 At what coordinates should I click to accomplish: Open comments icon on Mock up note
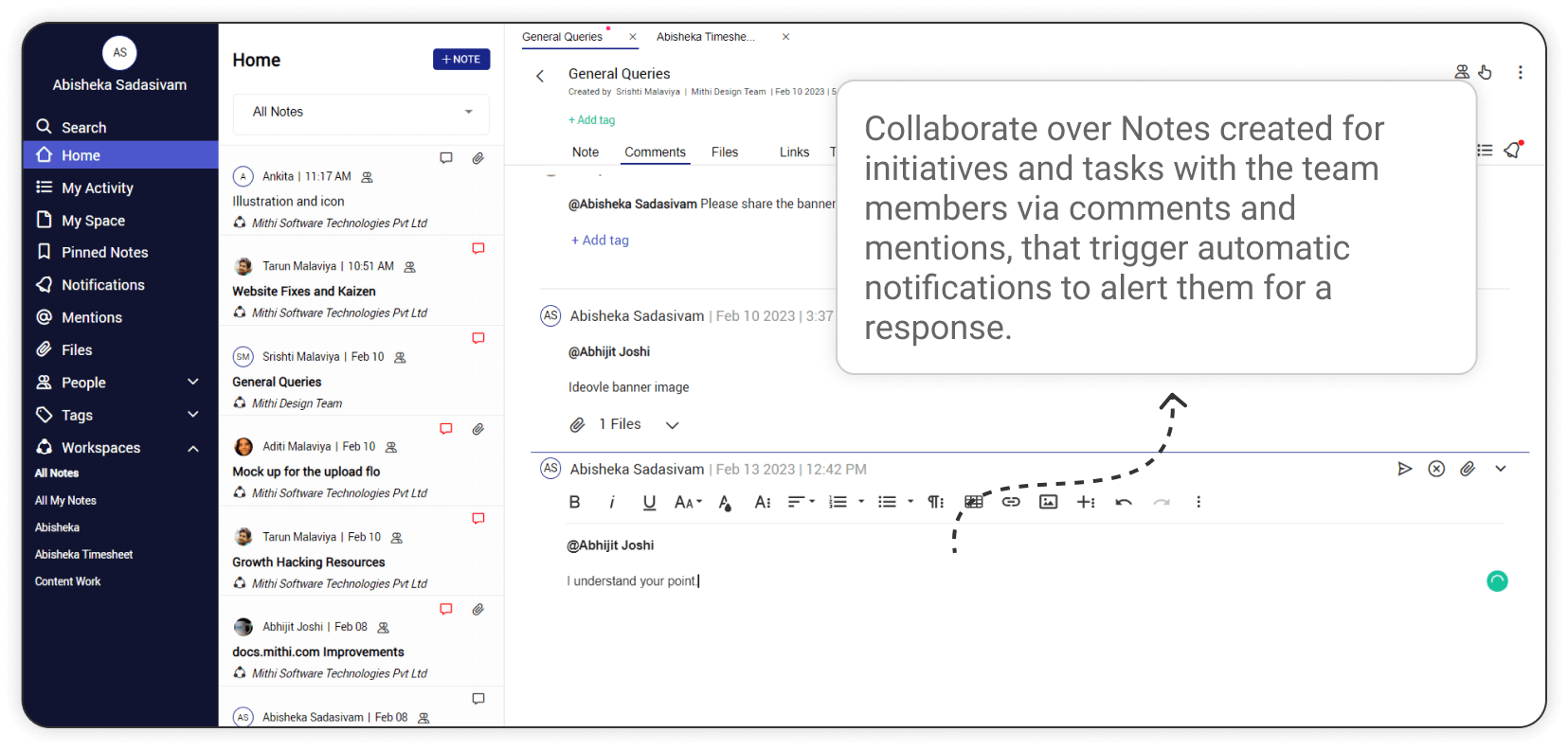[x=446, y=429]
